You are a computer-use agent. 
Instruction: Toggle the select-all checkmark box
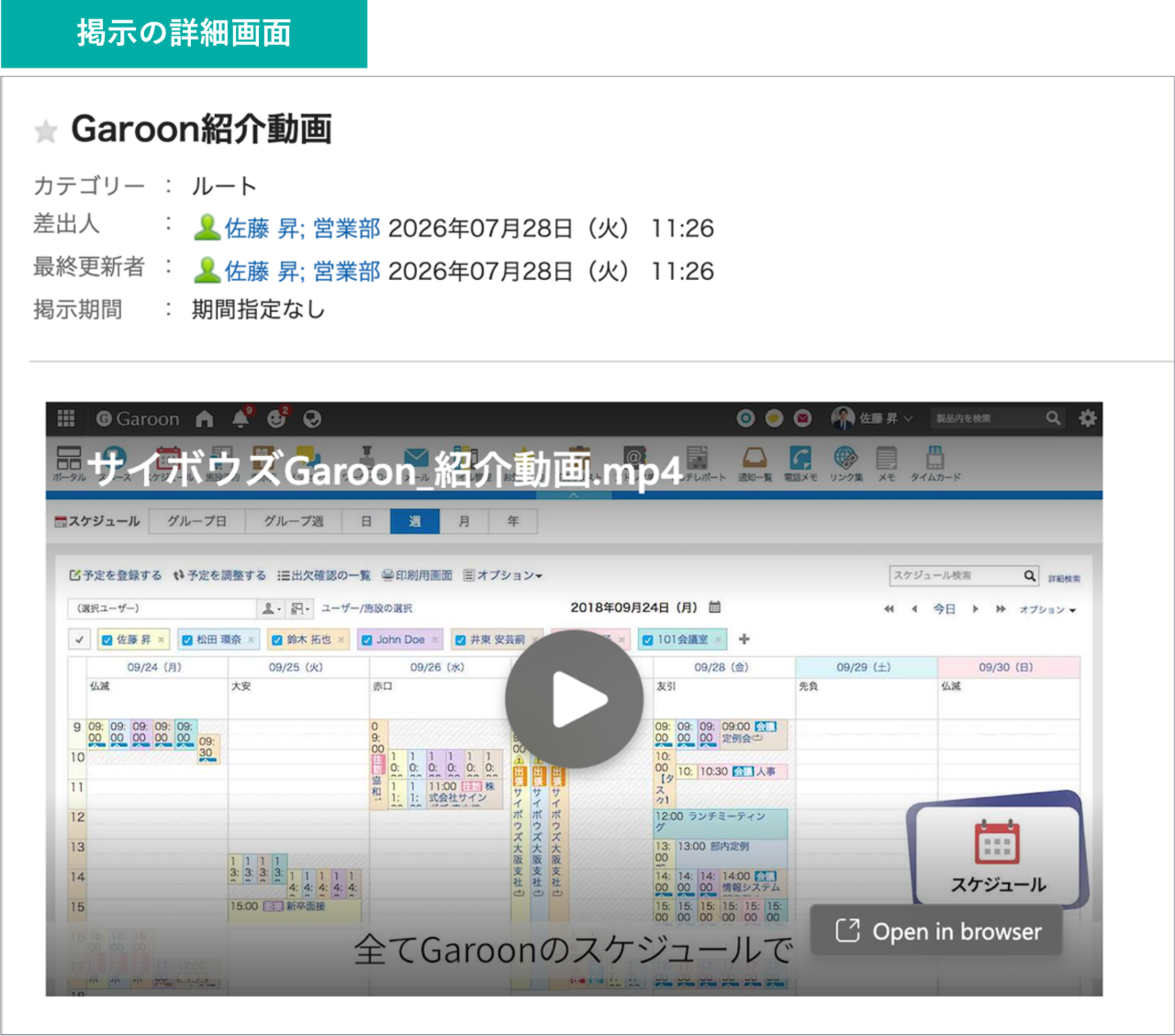80,640
